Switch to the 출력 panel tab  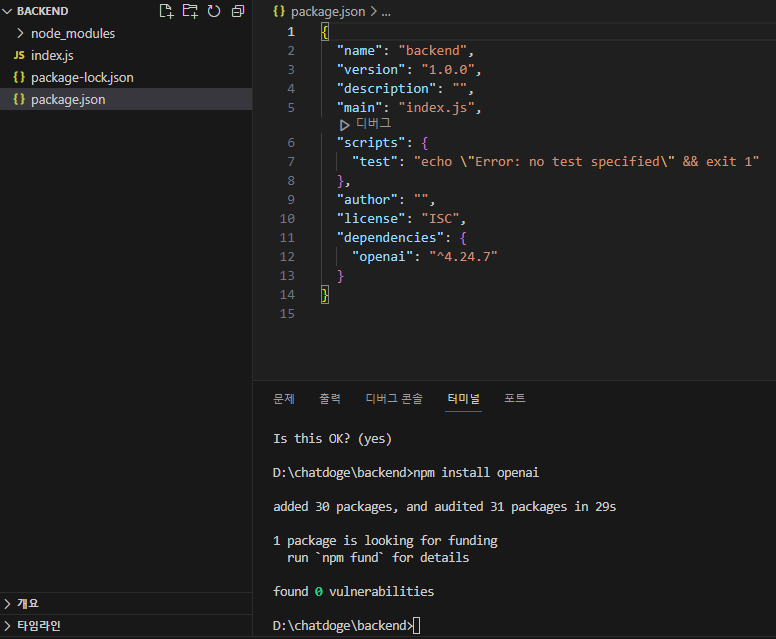click(x=330, y=398)
